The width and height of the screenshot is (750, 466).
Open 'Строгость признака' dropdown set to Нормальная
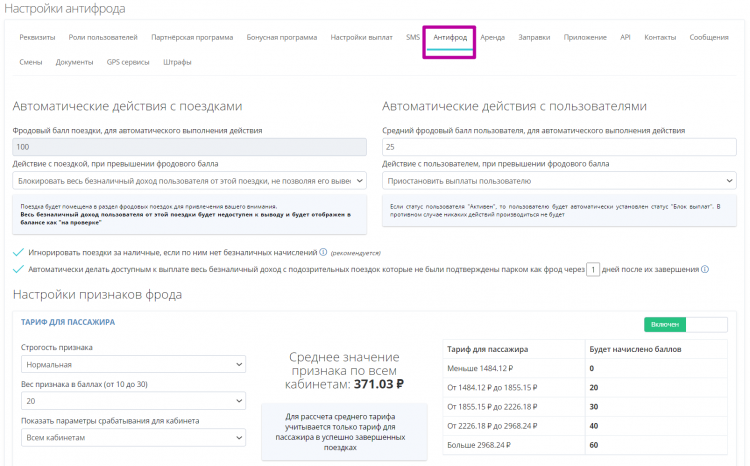pyautogui.click(x=128, y=365)
